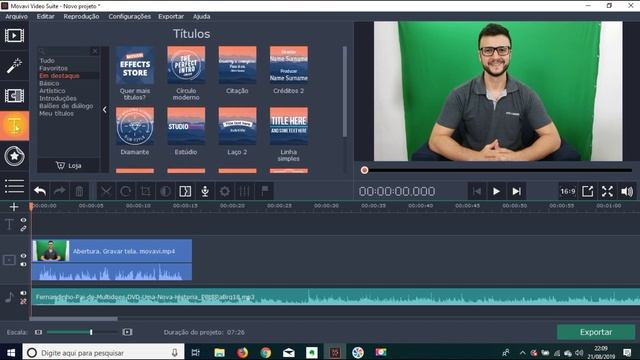Select the Favoritos category

(53, 68)
